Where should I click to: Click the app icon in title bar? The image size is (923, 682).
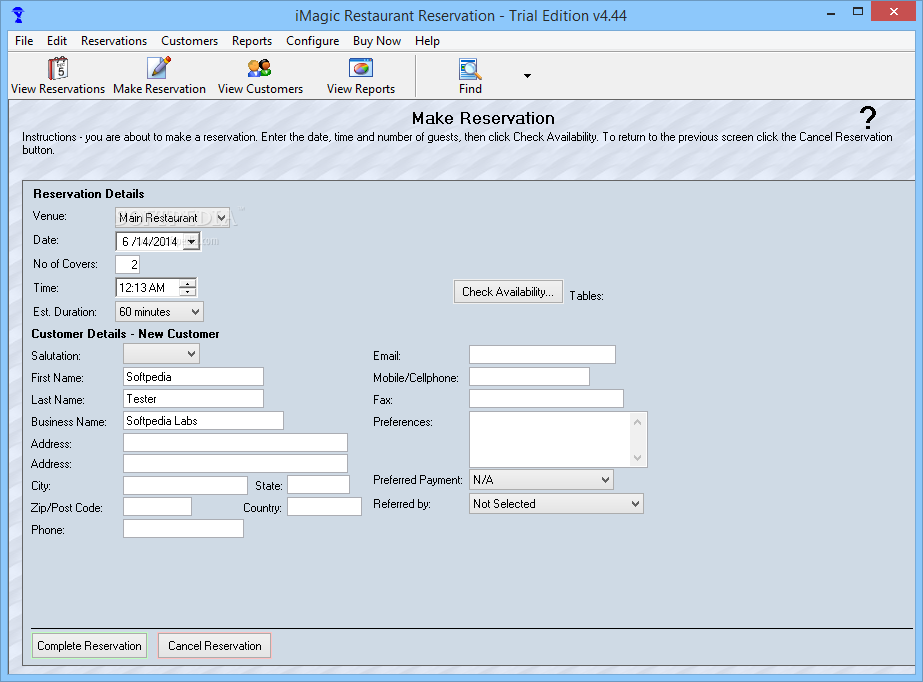(x=18, y=15)
